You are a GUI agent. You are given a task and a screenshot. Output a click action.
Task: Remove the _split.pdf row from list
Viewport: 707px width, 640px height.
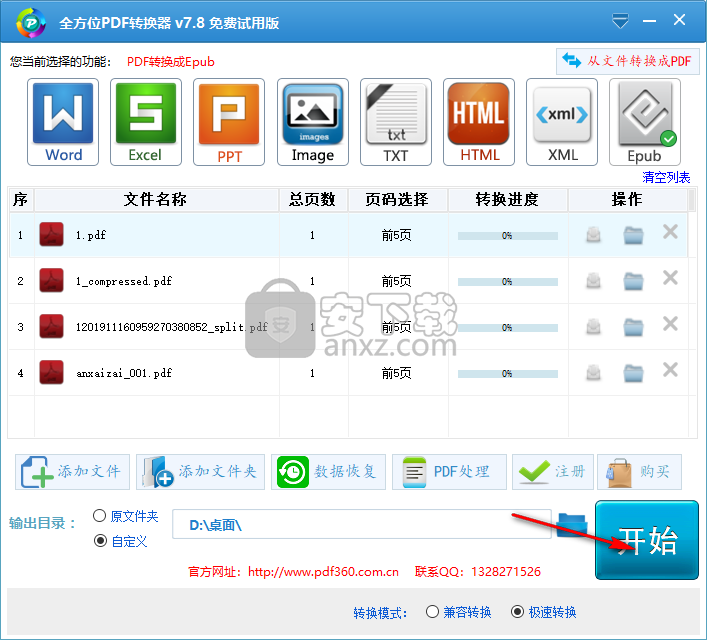670,324
